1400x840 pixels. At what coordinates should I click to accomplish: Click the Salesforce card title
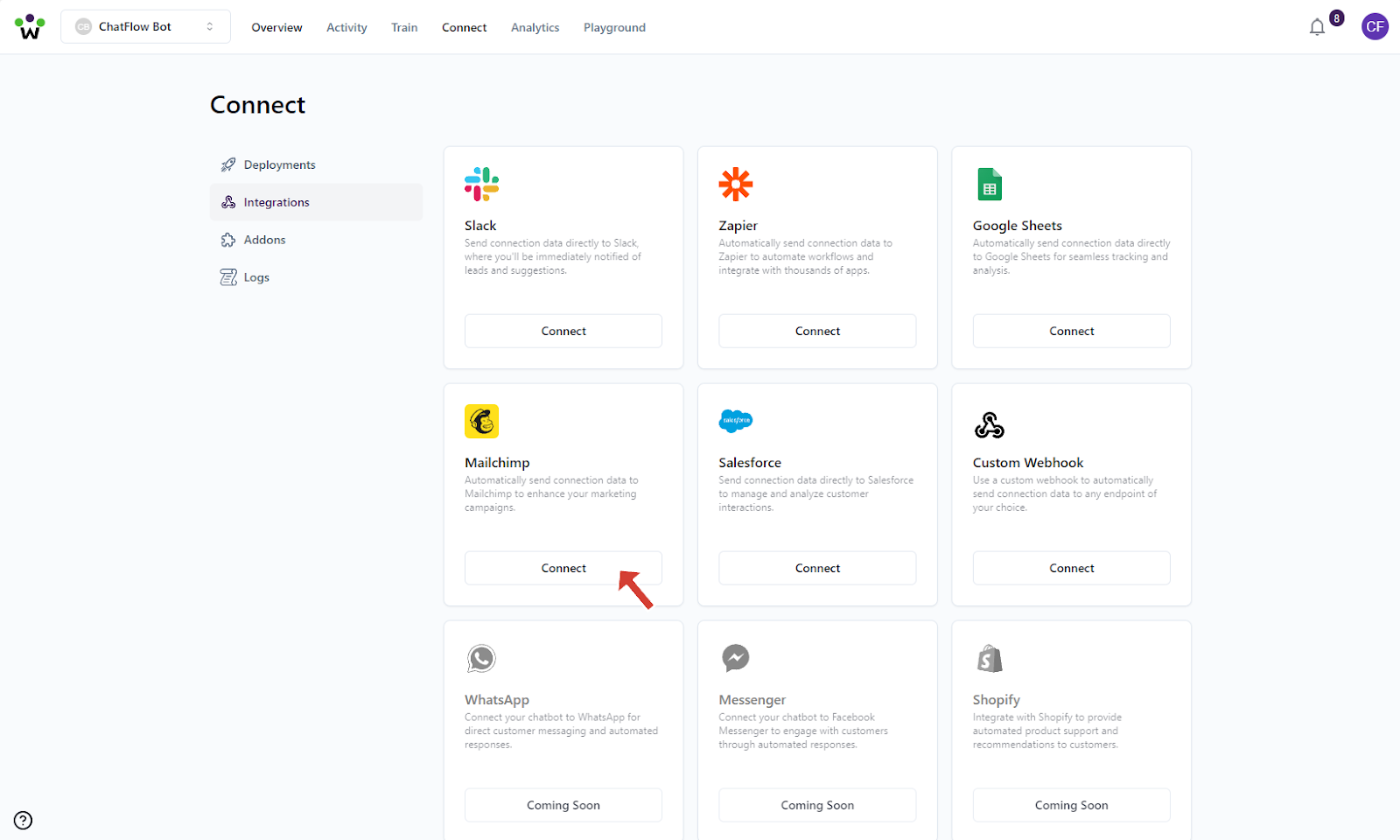pos(750,463)
